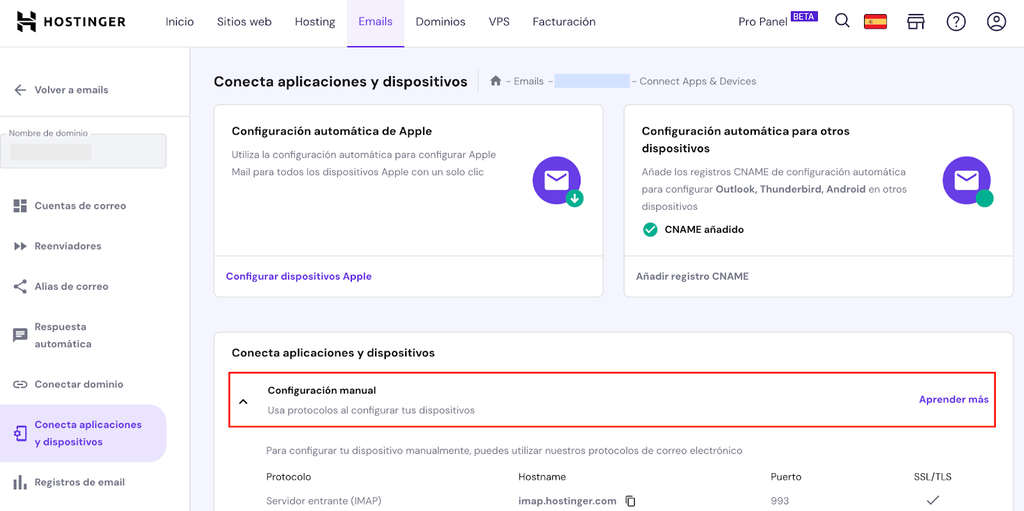Switch to the Dominios tab
Image resolution: width=1024 pixels, height=511 pixels.
coord(440,22)
